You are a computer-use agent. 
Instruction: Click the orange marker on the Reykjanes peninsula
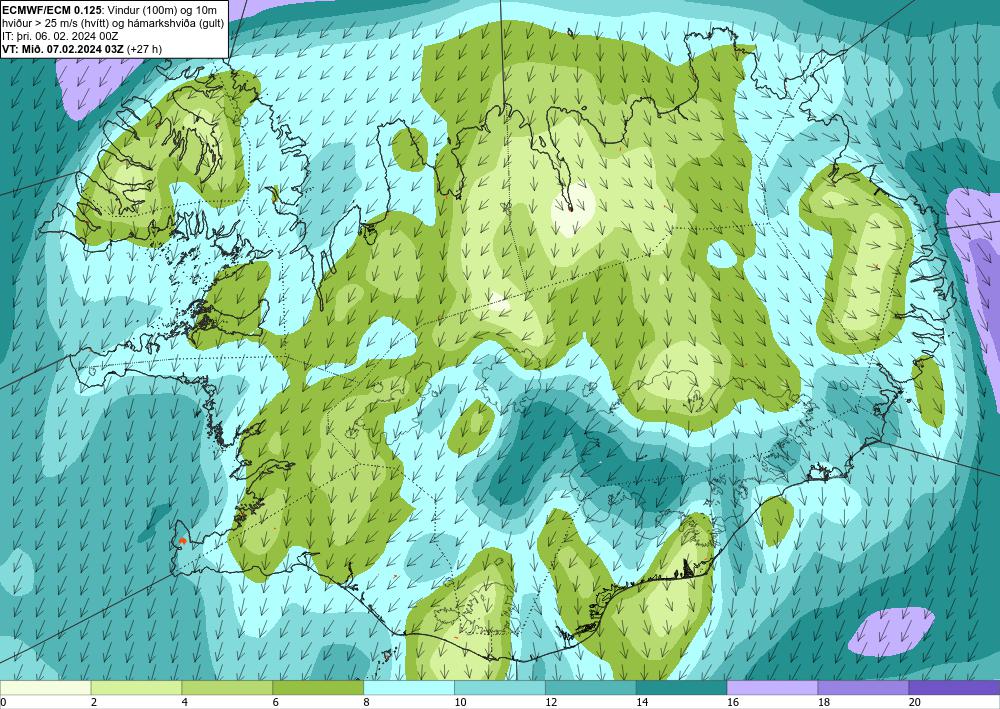click(x=182, y=540)
